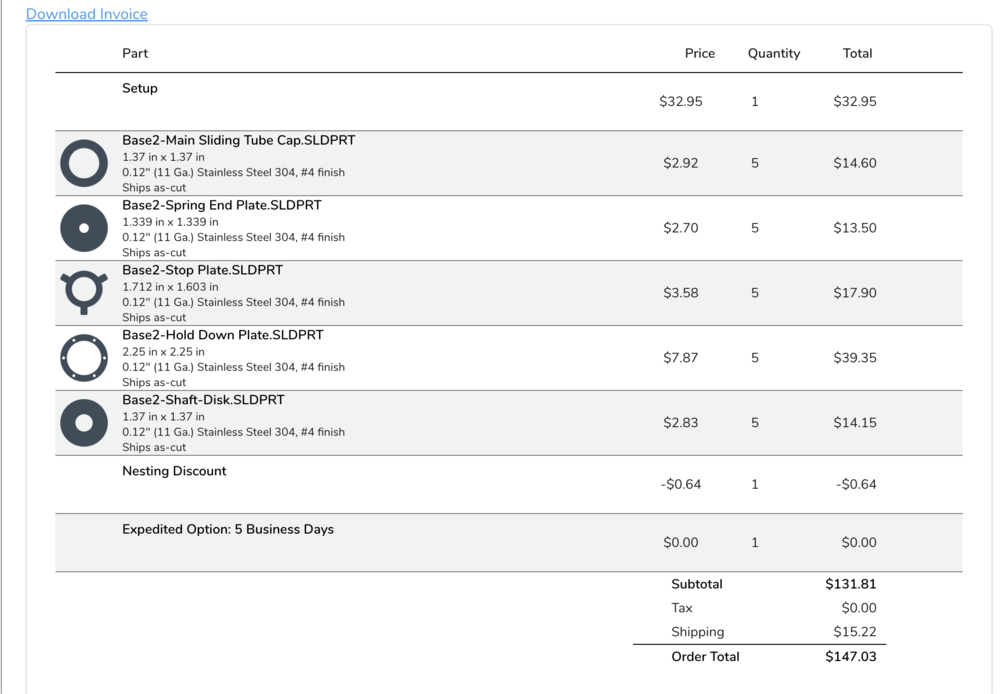
Task: Click the Part column header
Action: (x=135, y=53)
